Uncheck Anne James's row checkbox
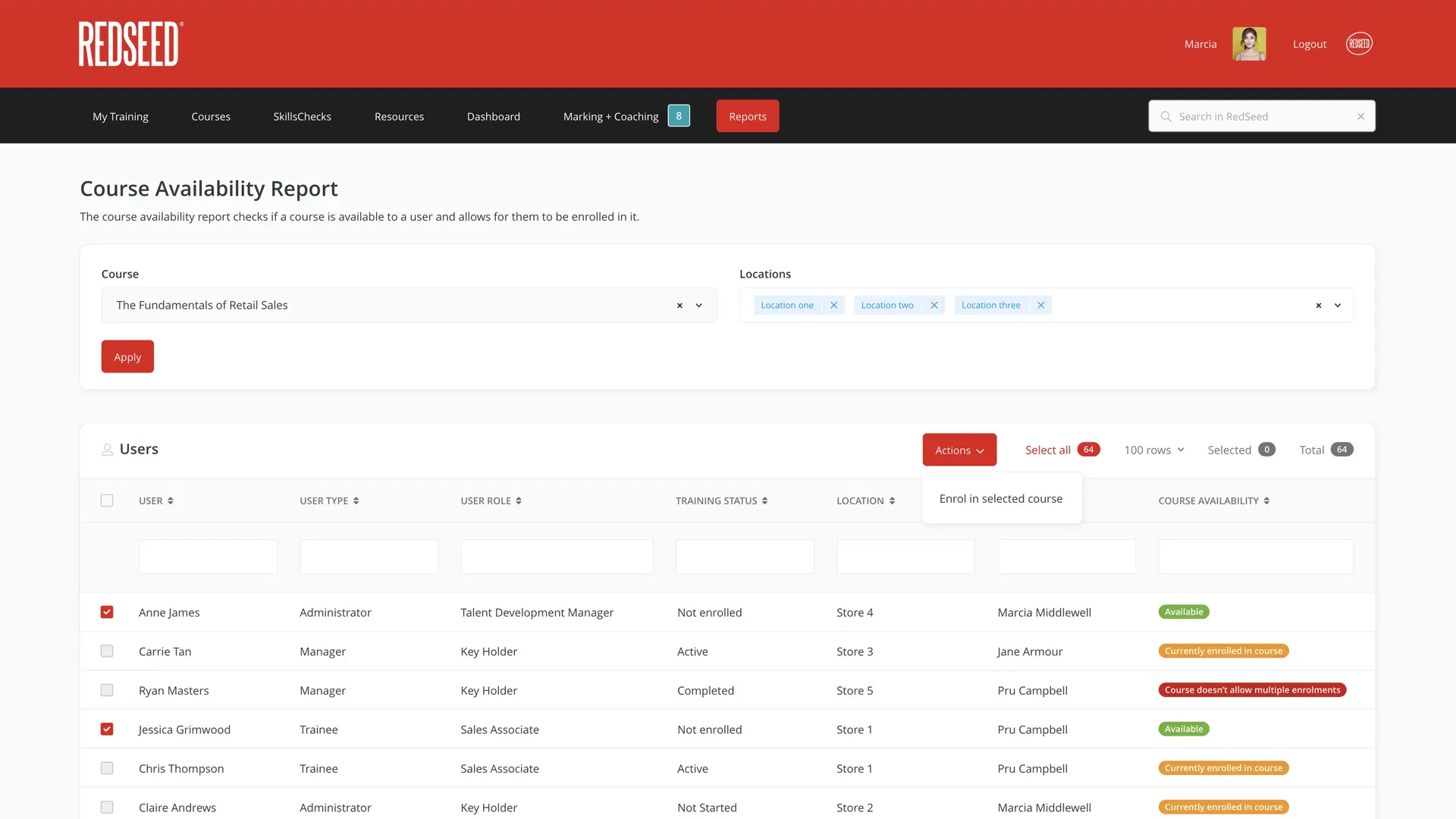This screenshot has width=1456, height=819. (107, 612)
